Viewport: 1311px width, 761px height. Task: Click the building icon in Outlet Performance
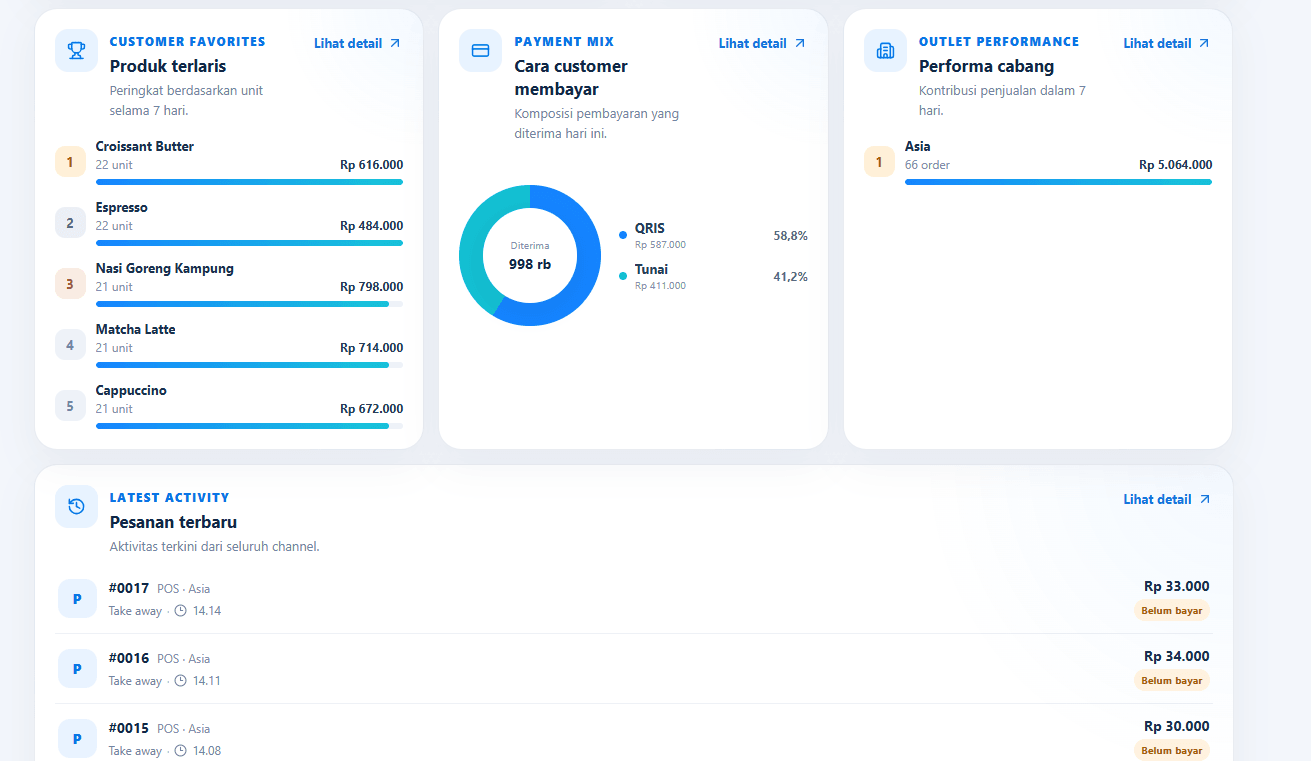(x=885, y=51)
